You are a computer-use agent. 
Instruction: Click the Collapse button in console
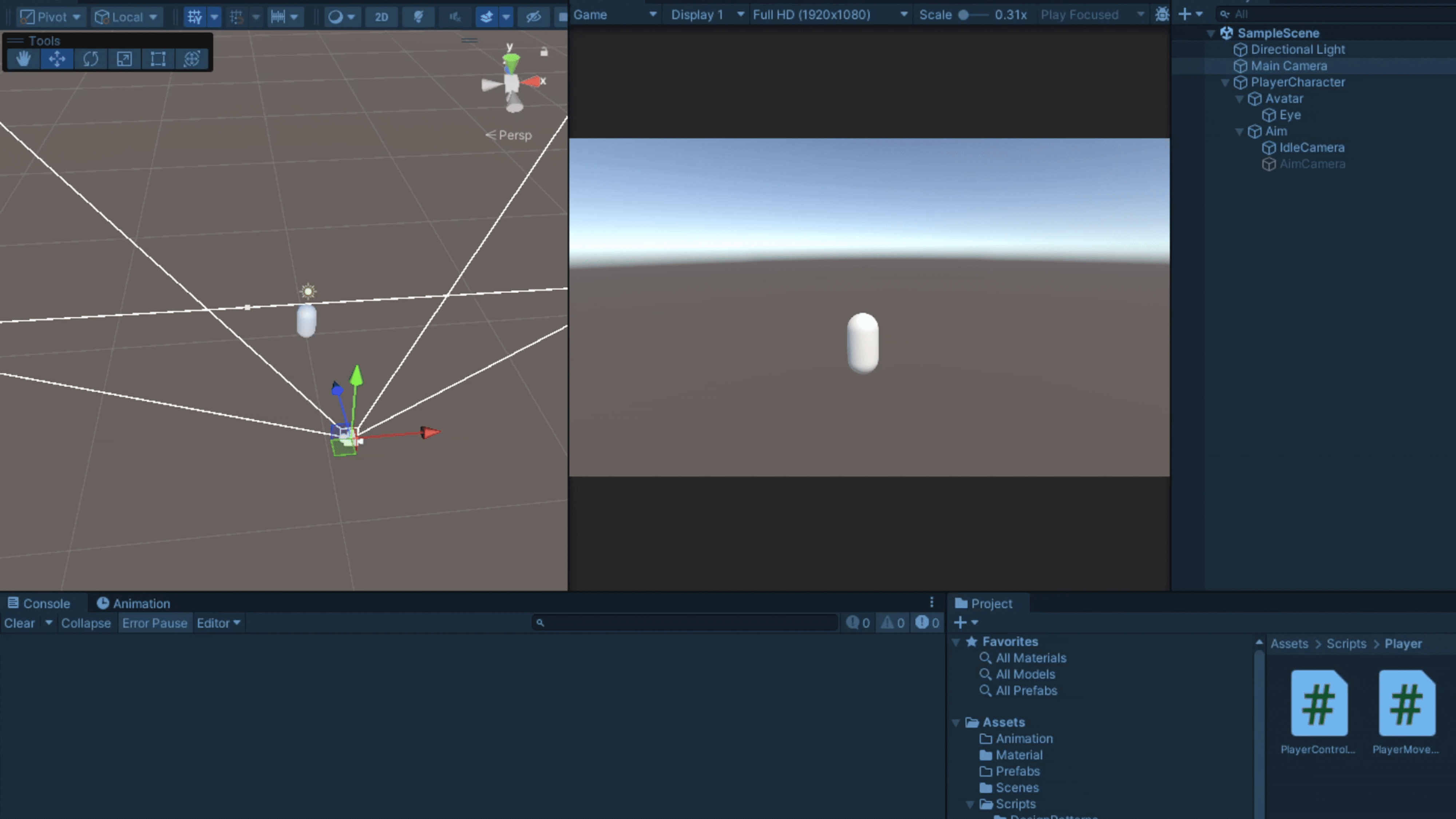[86, 623]
